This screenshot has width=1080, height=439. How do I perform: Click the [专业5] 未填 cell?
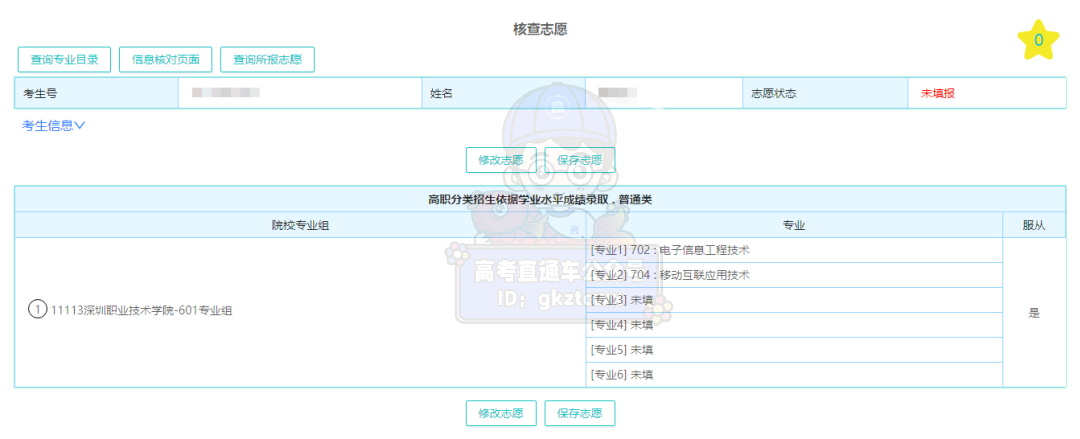(x=794, y=349)
